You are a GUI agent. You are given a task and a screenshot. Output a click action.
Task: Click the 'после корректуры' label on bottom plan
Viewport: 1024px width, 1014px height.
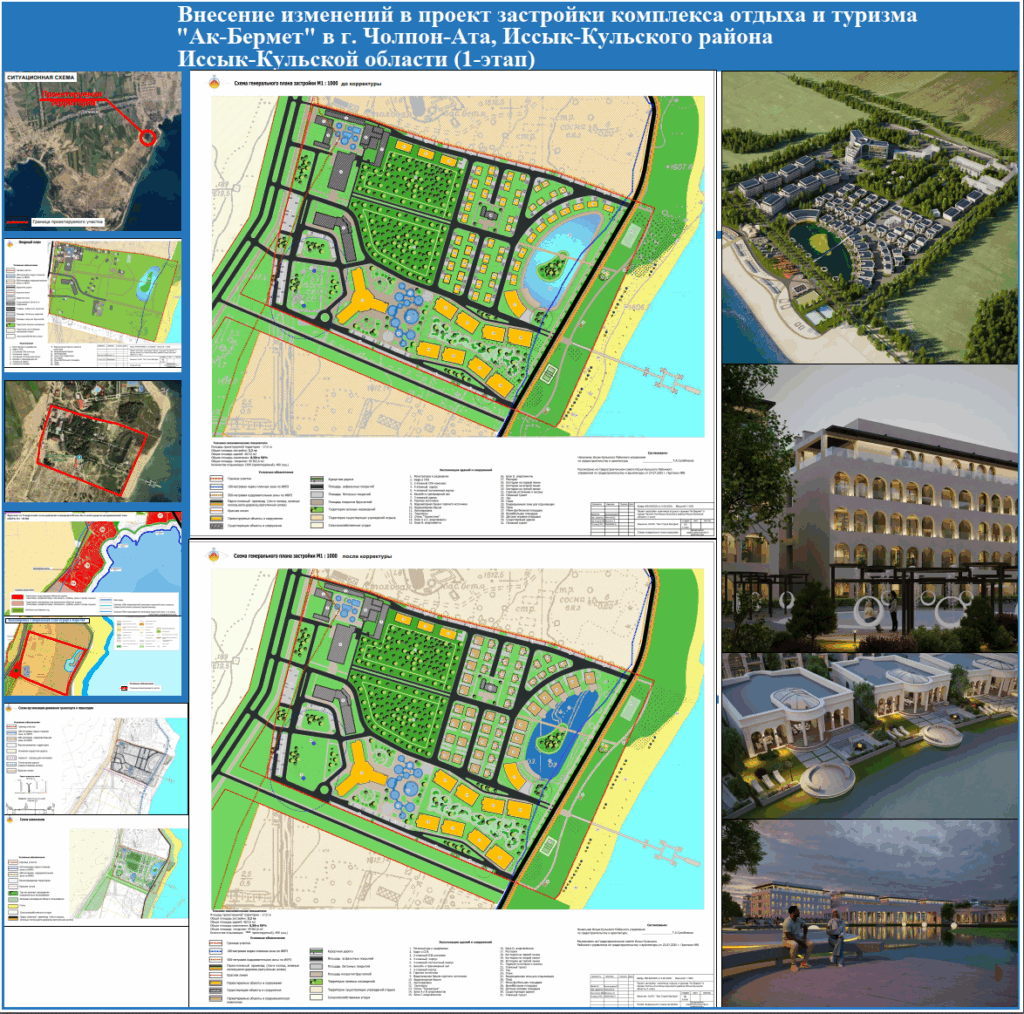[x=366, y=556]
